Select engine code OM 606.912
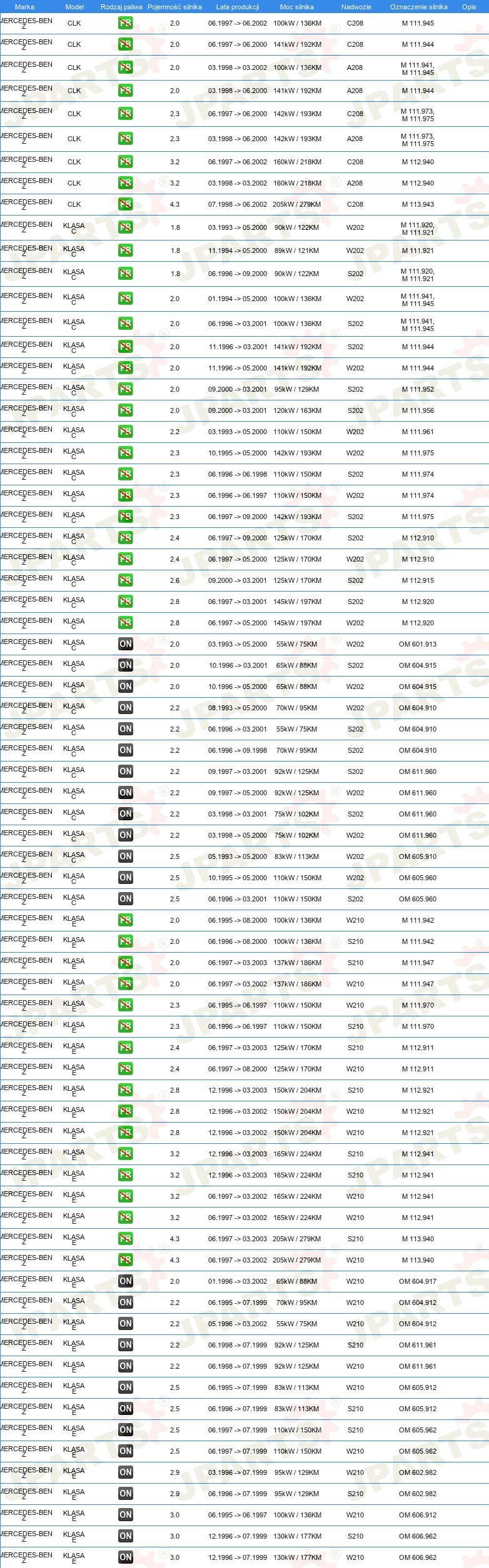 click(418, 1515)
